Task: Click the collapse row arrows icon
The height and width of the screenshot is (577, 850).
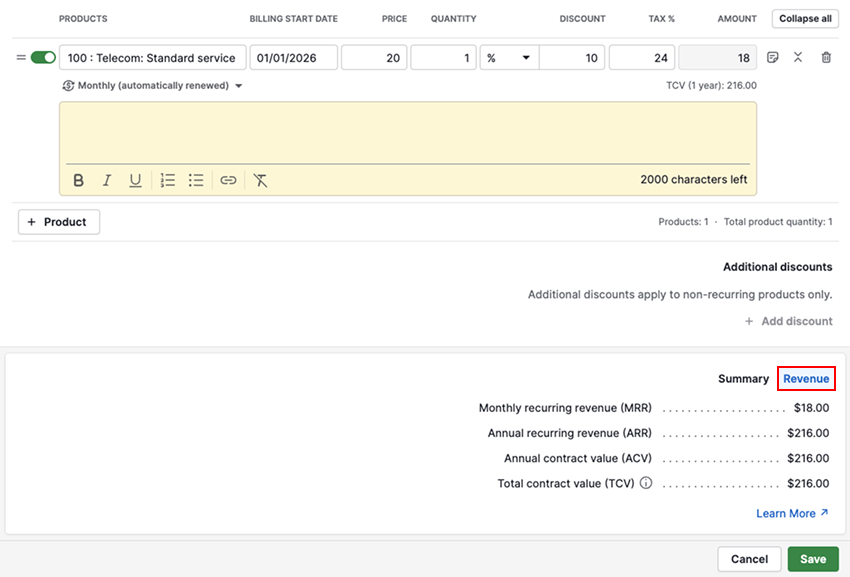Action: point(798,58)
